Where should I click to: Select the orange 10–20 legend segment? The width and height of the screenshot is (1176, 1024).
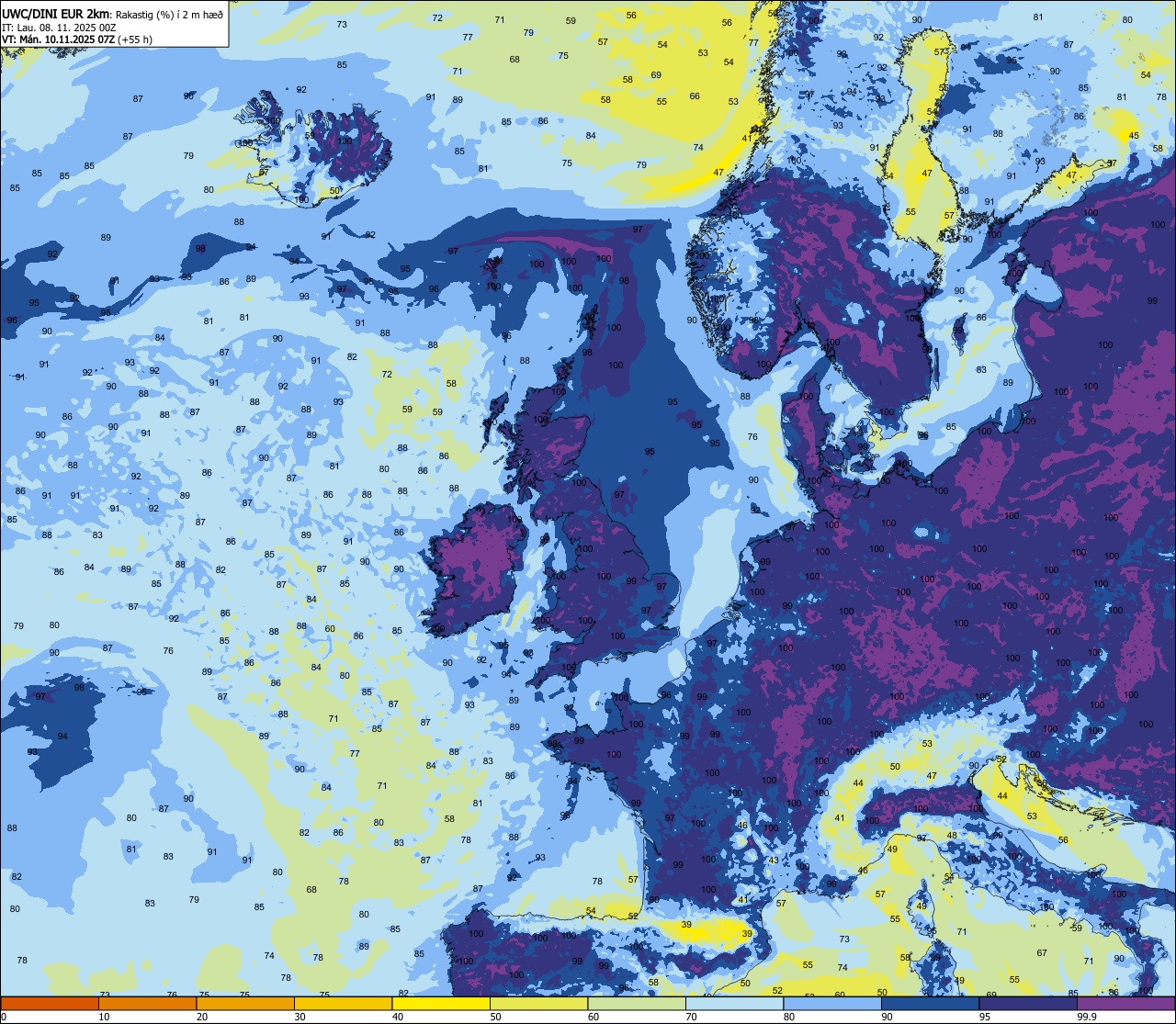147,1003
